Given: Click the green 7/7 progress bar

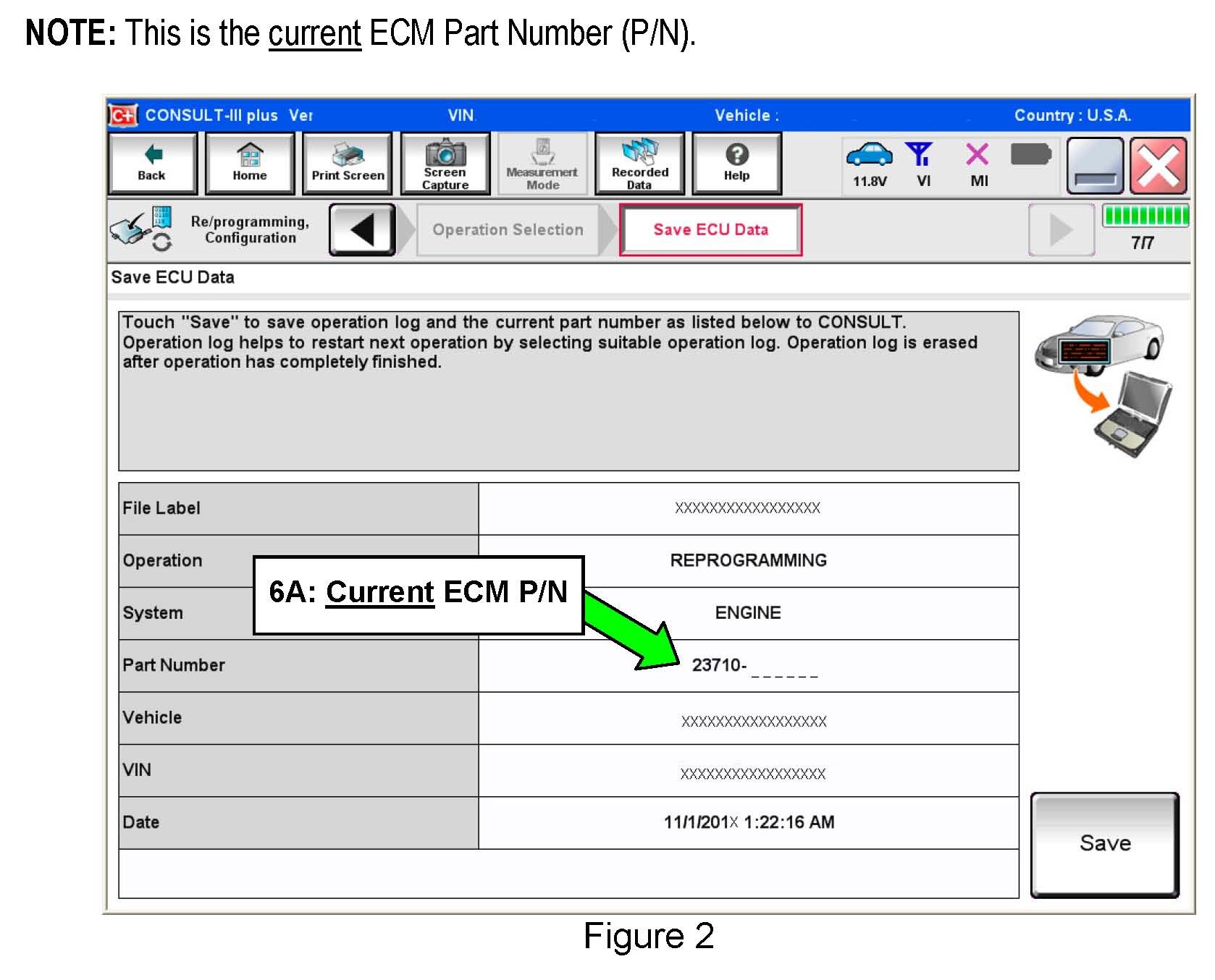Looking at the screenshot, I should coord(1145,216).
